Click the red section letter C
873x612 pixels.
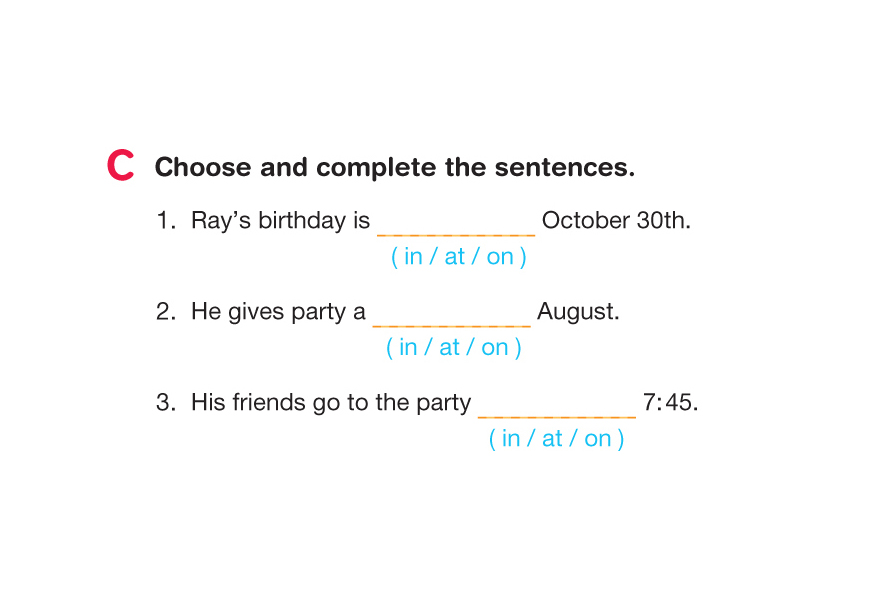[x=120, y=166]
